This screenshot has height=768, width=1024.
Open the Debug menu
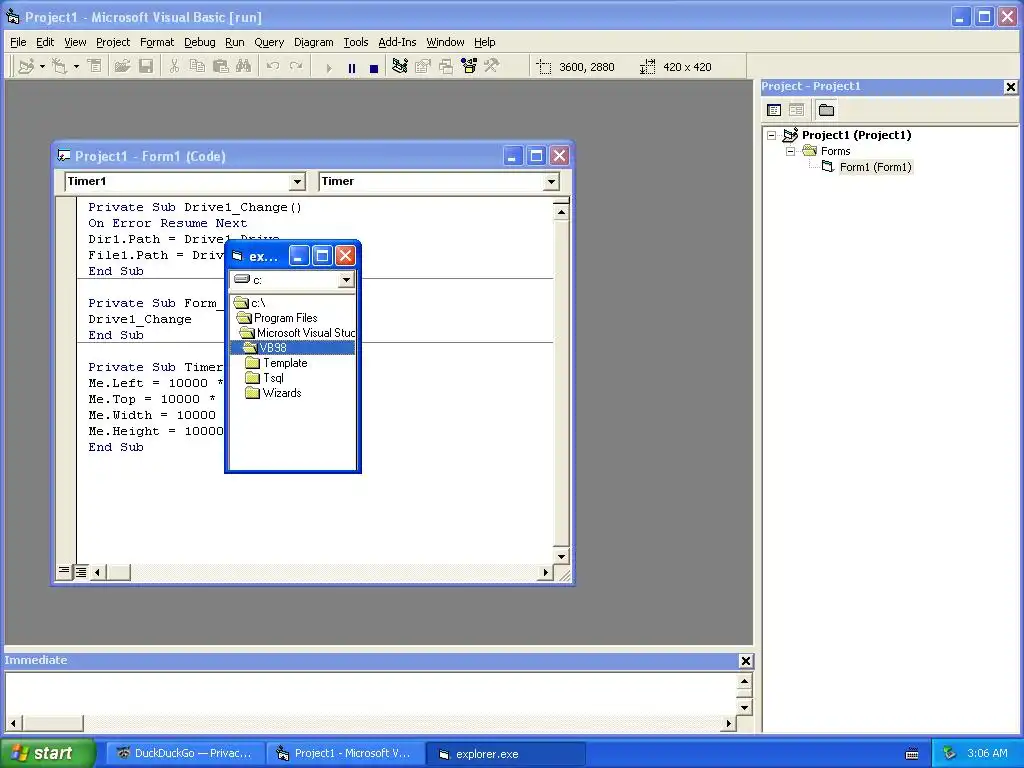tap(200, 42)
